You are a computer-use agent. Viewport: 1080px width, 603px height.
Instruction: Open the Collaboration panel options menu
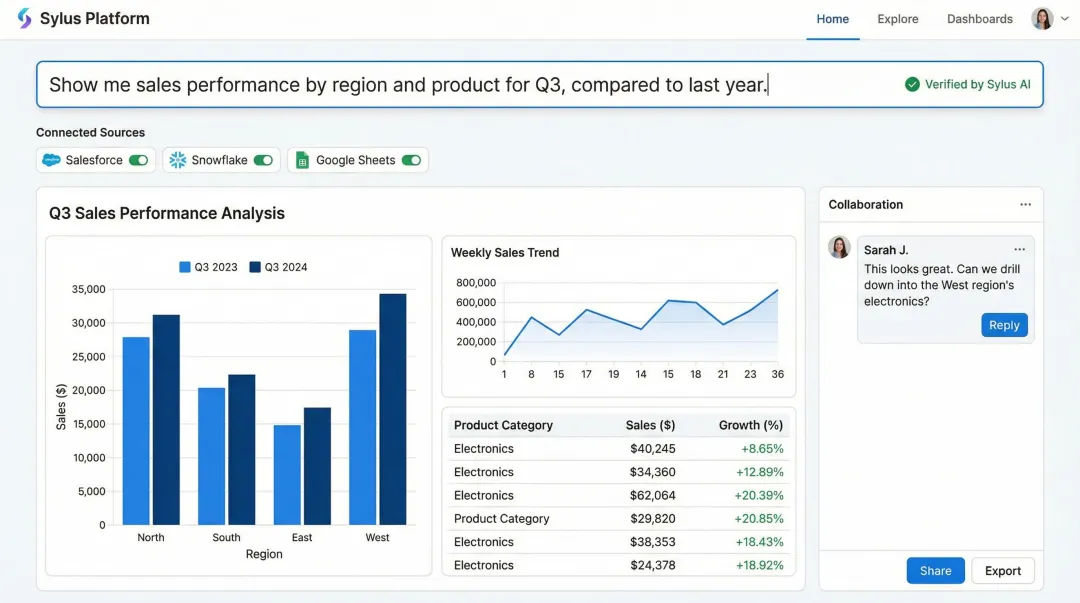[1025, 204]
